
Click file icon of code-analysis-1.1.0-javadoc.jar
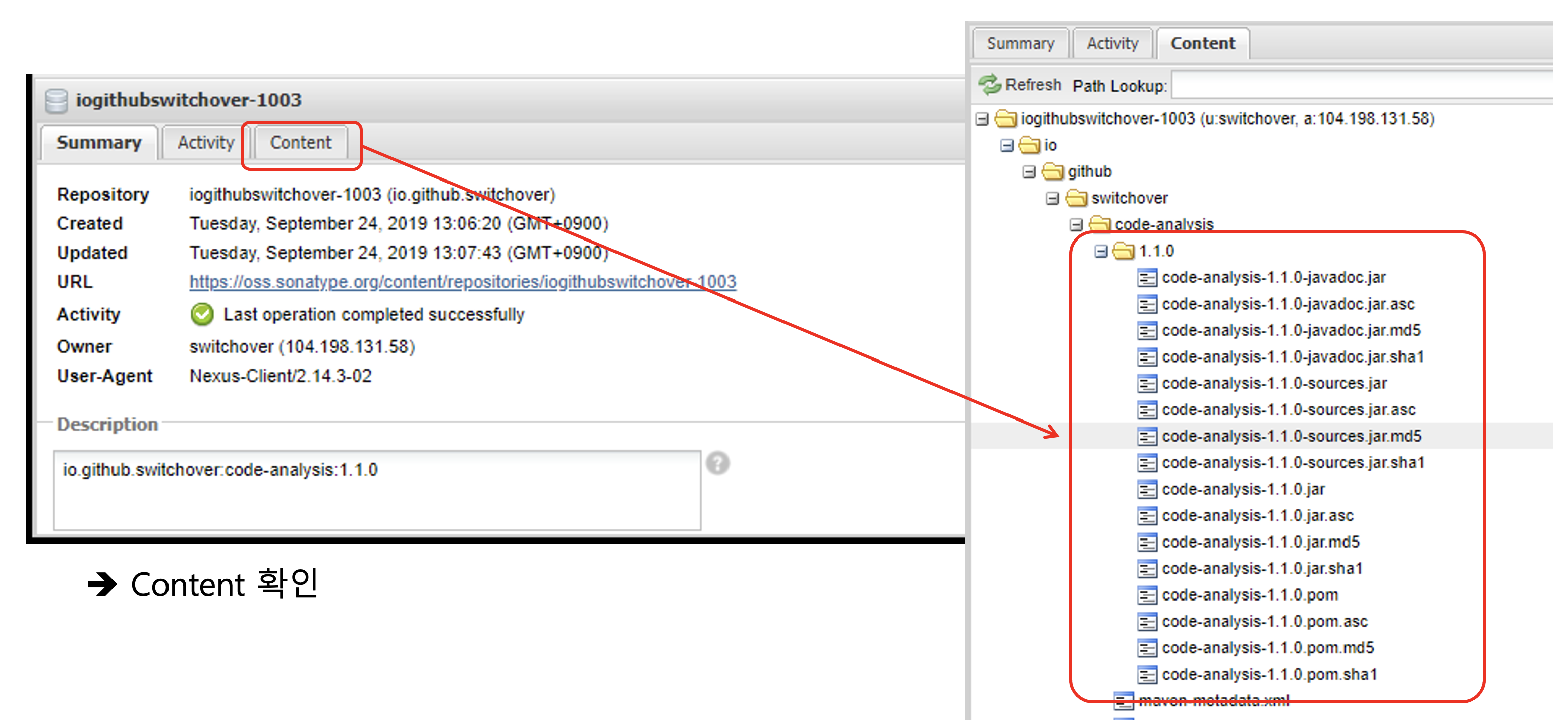click(x=1147, y=278)
